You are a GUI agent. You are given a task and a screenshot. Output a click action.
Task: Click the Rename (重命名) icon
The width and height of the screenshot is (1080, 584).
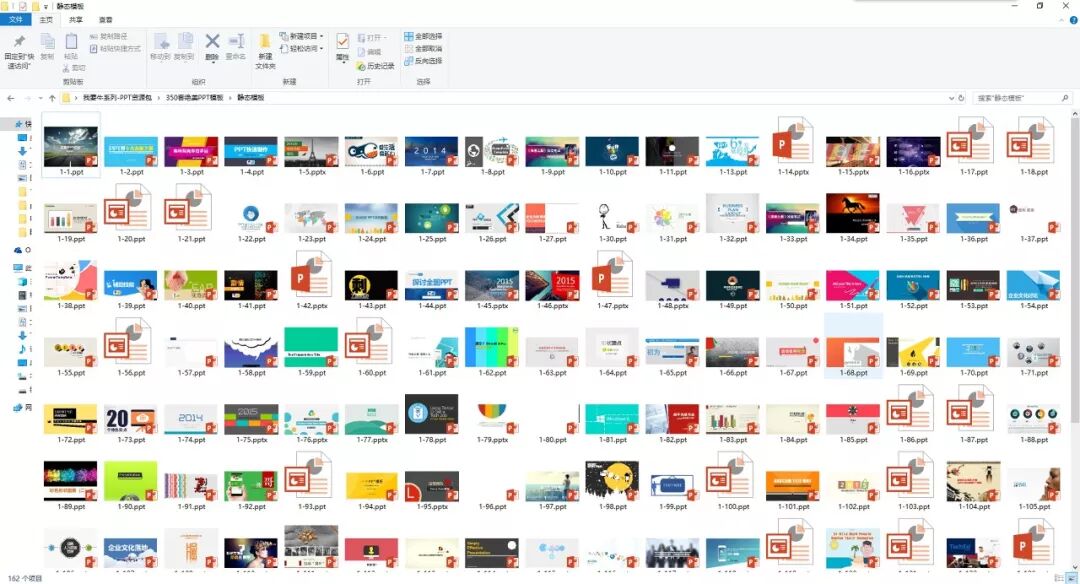coord(236,42)
